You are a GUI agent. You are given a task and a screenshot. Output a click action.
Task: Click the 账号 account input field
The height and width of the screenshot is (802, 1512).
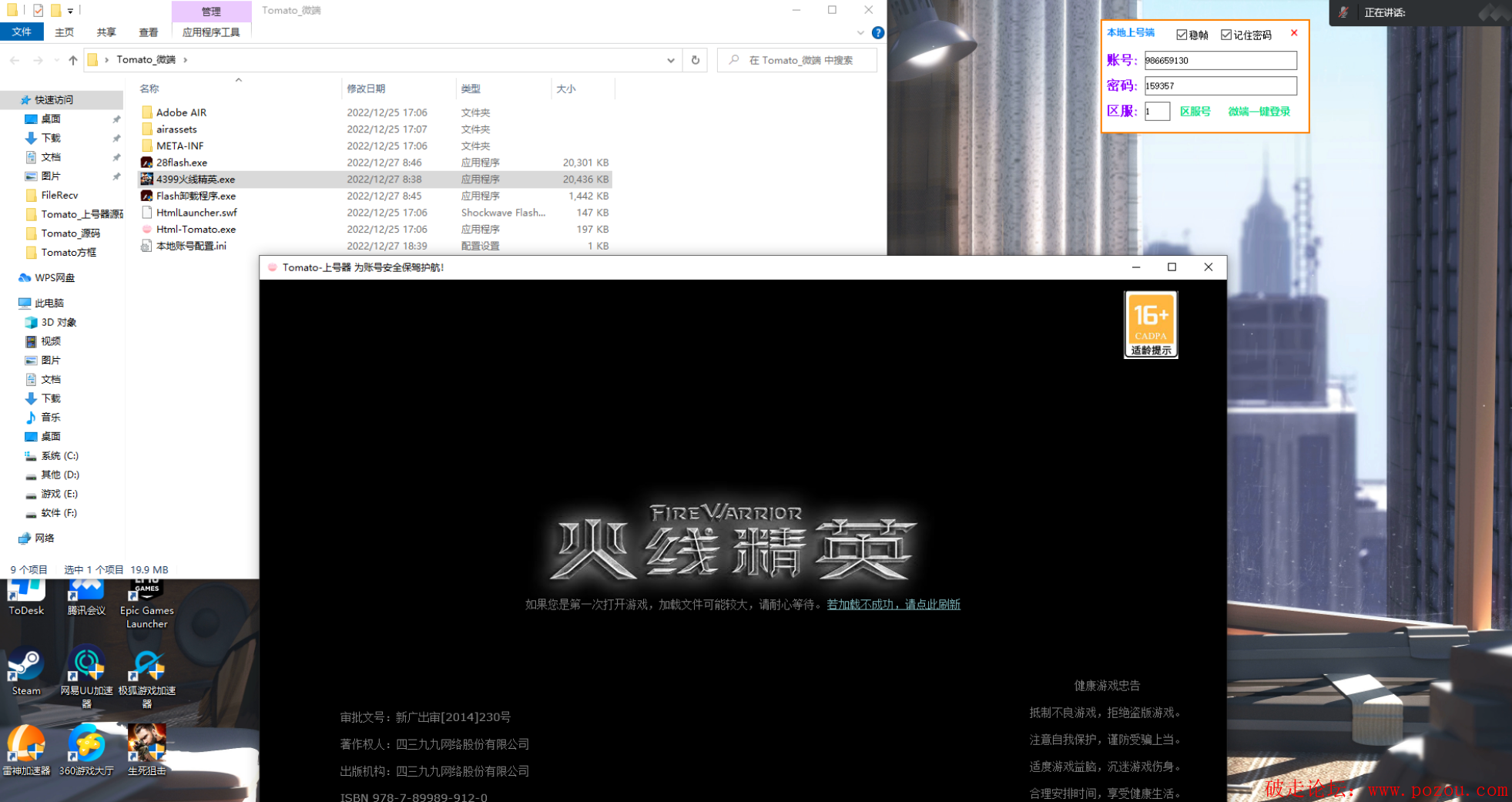pyautogui.click(x=1220, y=60)
